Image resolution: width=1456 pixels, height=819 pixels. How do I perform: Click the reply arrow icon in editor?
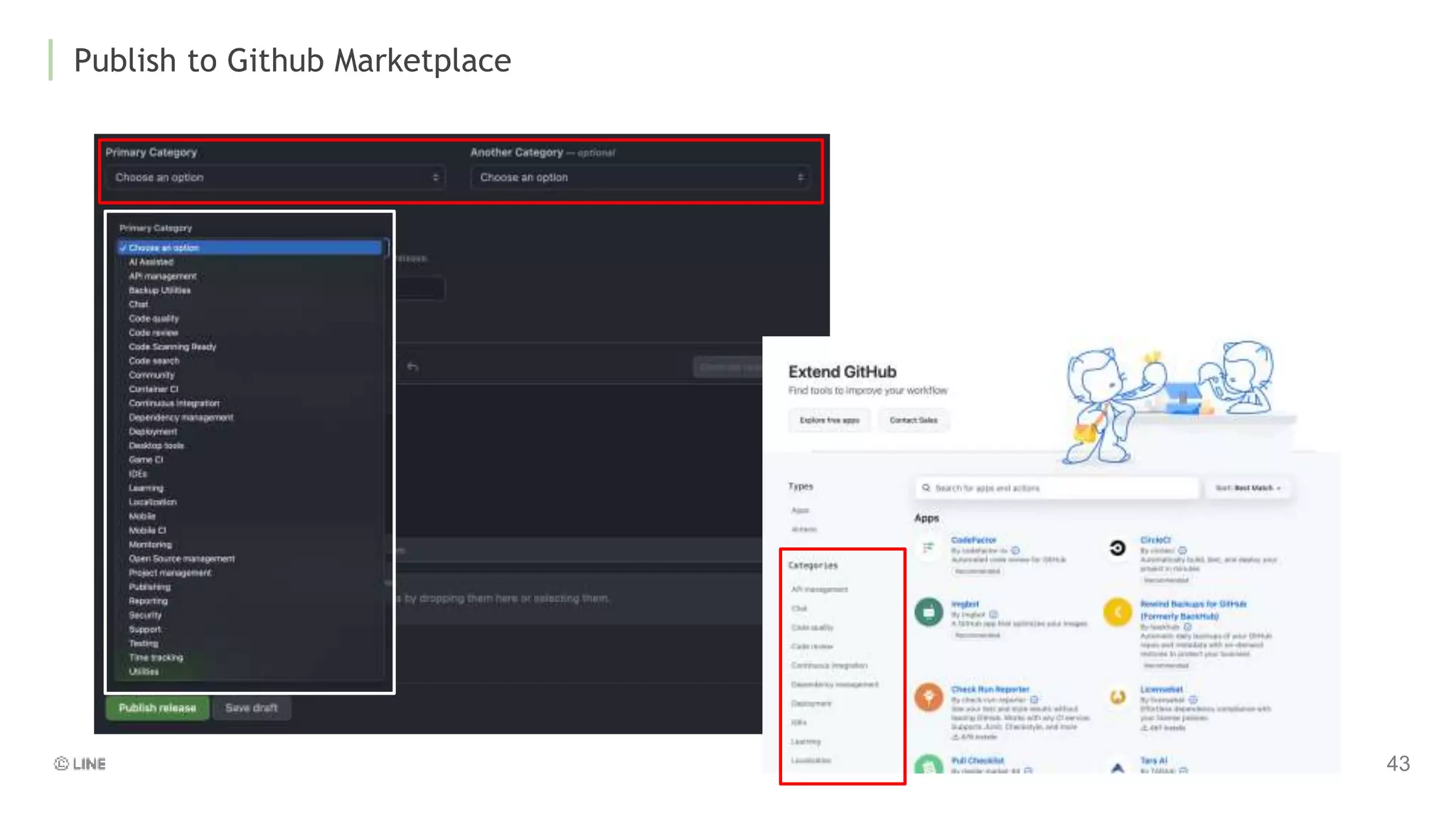[413, 367]
